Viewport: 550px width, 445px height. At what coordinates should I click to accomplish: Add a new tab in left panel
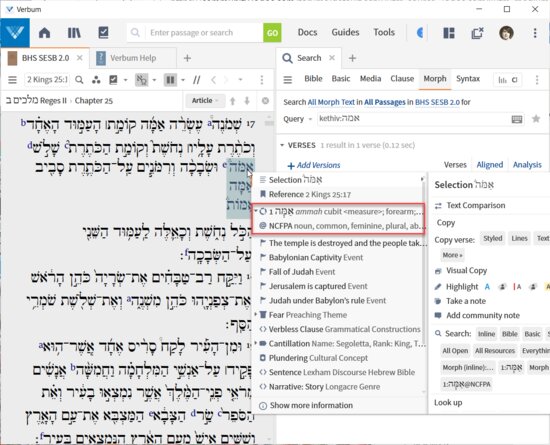187,58
